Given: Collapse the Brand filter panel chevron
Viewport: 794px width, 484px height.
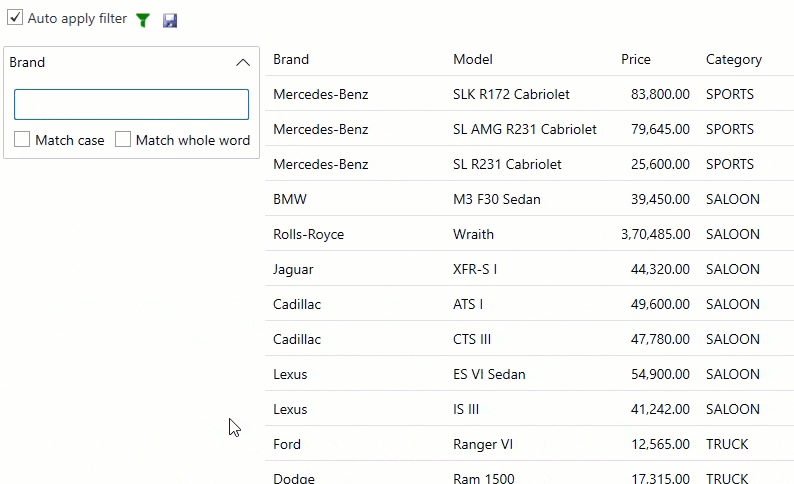Looking at the screenshot, I should 243,62.
